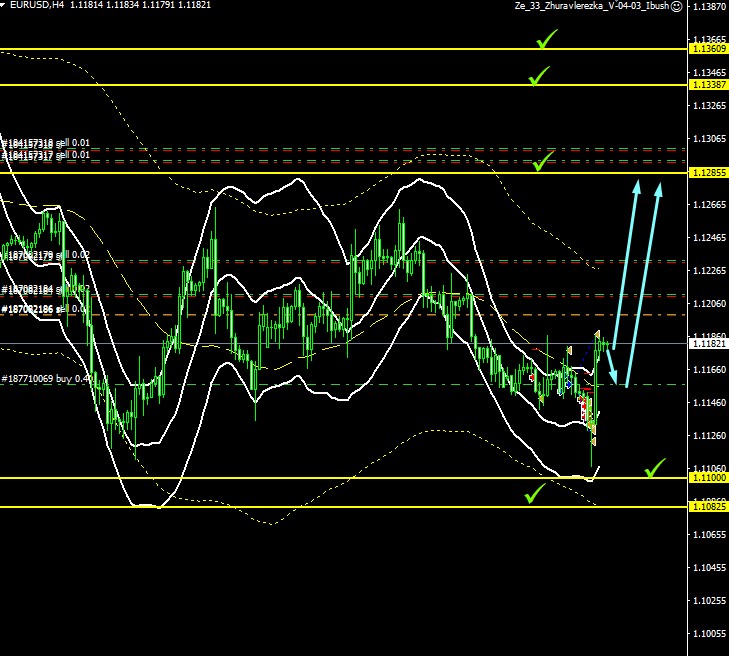The width and height of the screenshot is (729, 656).
Task: Click the small triangle beside the EURUSD,H4 title
Action: [x=5, y=6]
